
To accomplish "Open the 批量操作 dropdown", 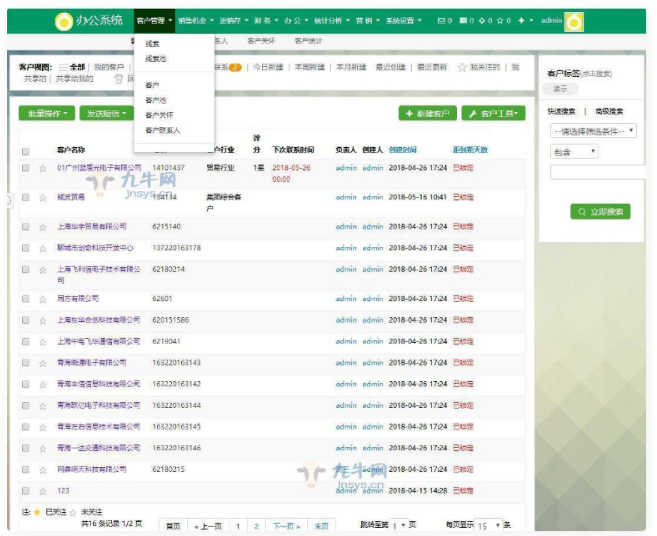I will pos(46,114).
